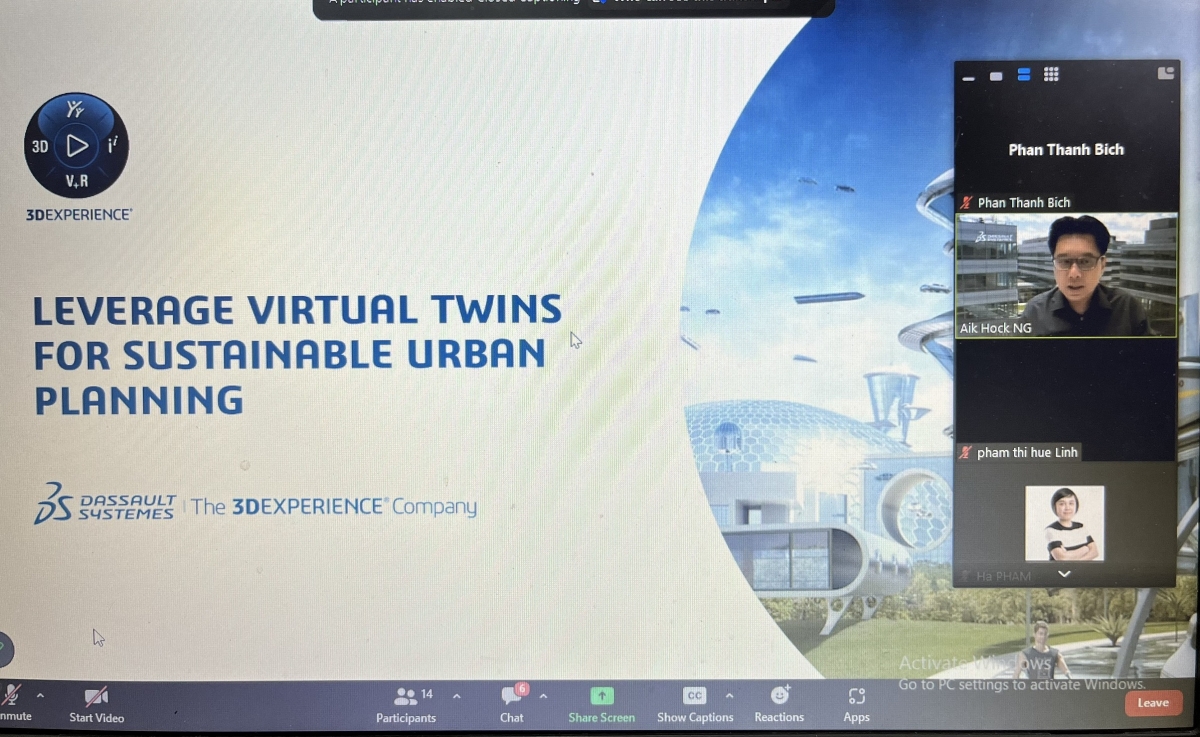This screenshot has width=1200, height=737.
Task: Click the green Share Screen icon
Action: tap(602, 696)
